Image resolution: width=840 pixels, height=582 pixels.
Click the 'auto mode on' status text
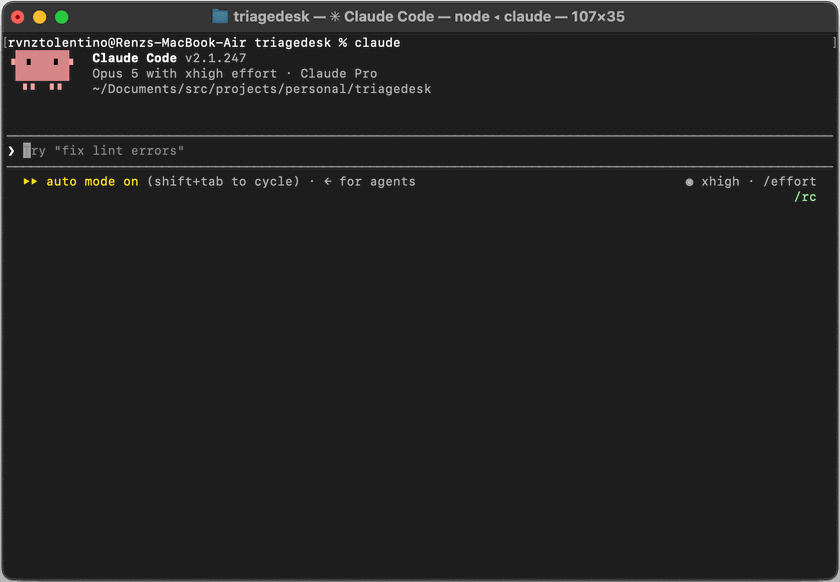click(x=92, y=182)
